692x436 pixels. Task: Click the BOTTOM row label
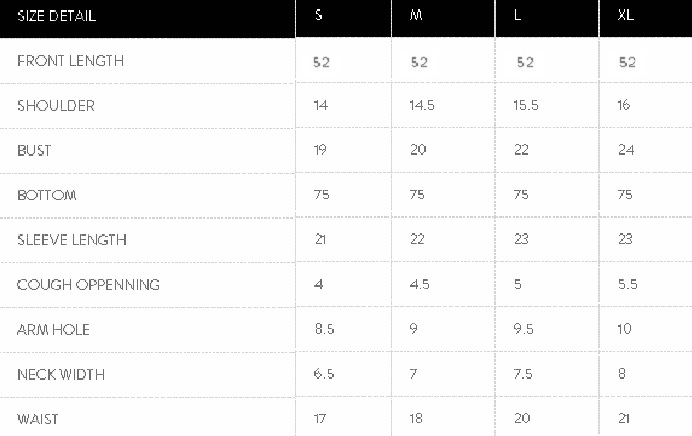(x=47, y=195)
